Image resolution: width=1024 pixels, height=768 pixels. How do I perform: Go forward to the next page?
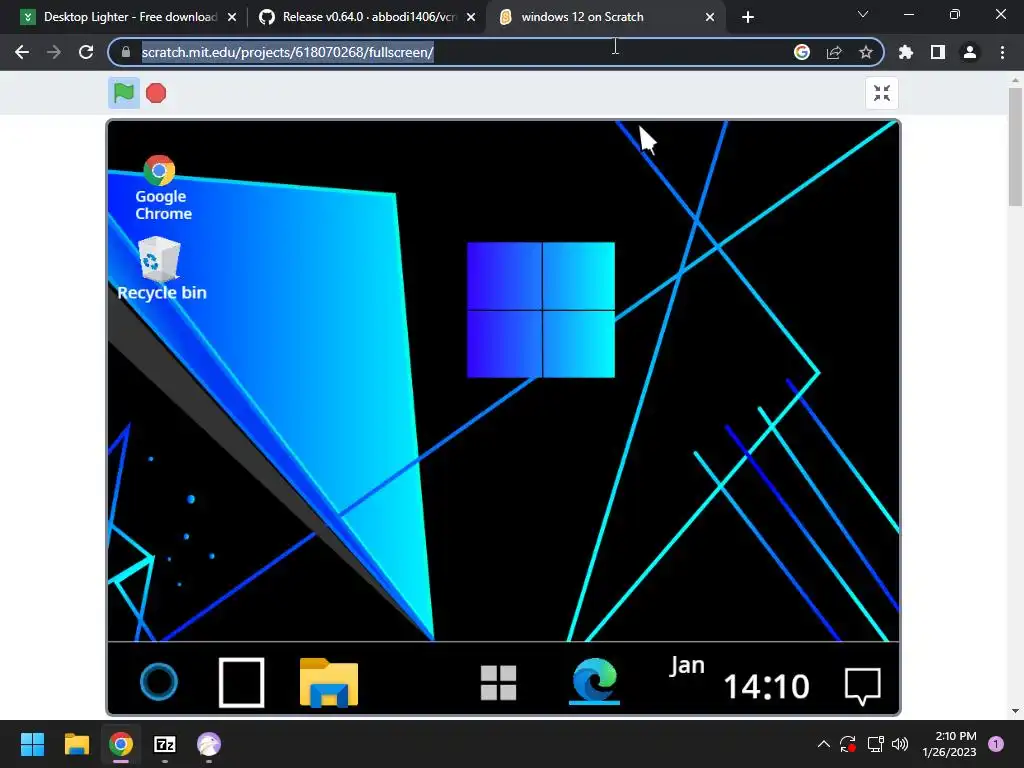click(54, 52)
